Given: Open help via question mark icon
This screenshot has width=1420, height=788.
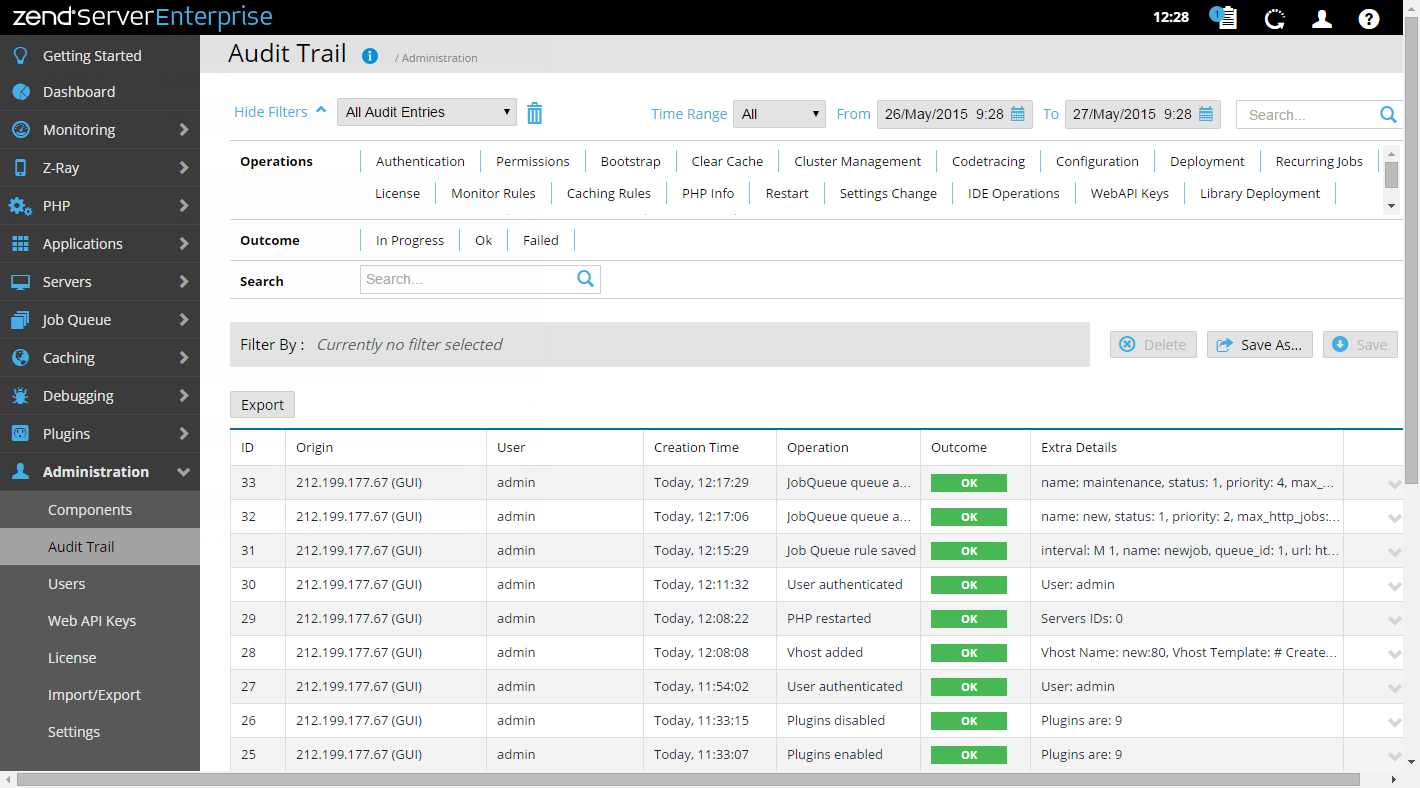Looking at the screenshot, I should [x=1369, y=18].
